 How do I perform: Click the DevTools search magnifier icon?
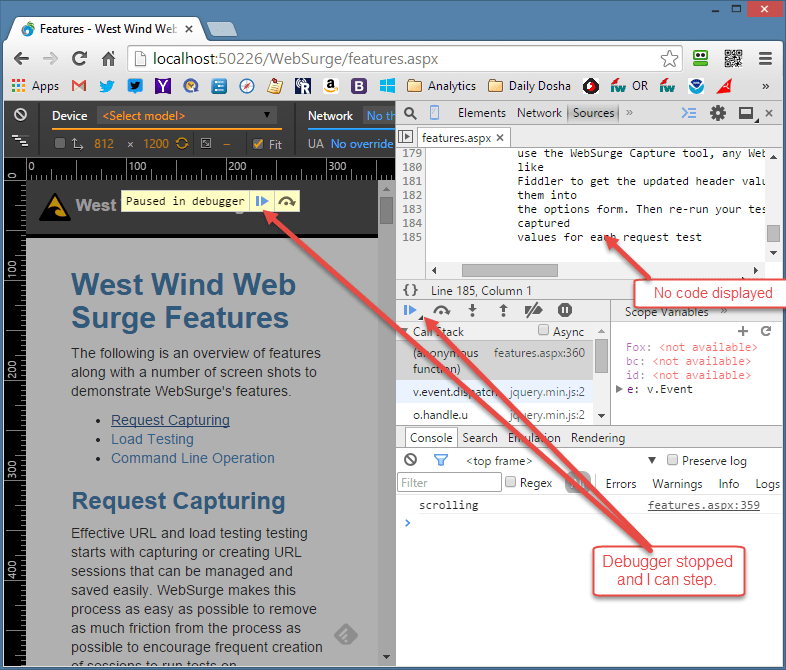pyautogui.click(x=410, y=113)
